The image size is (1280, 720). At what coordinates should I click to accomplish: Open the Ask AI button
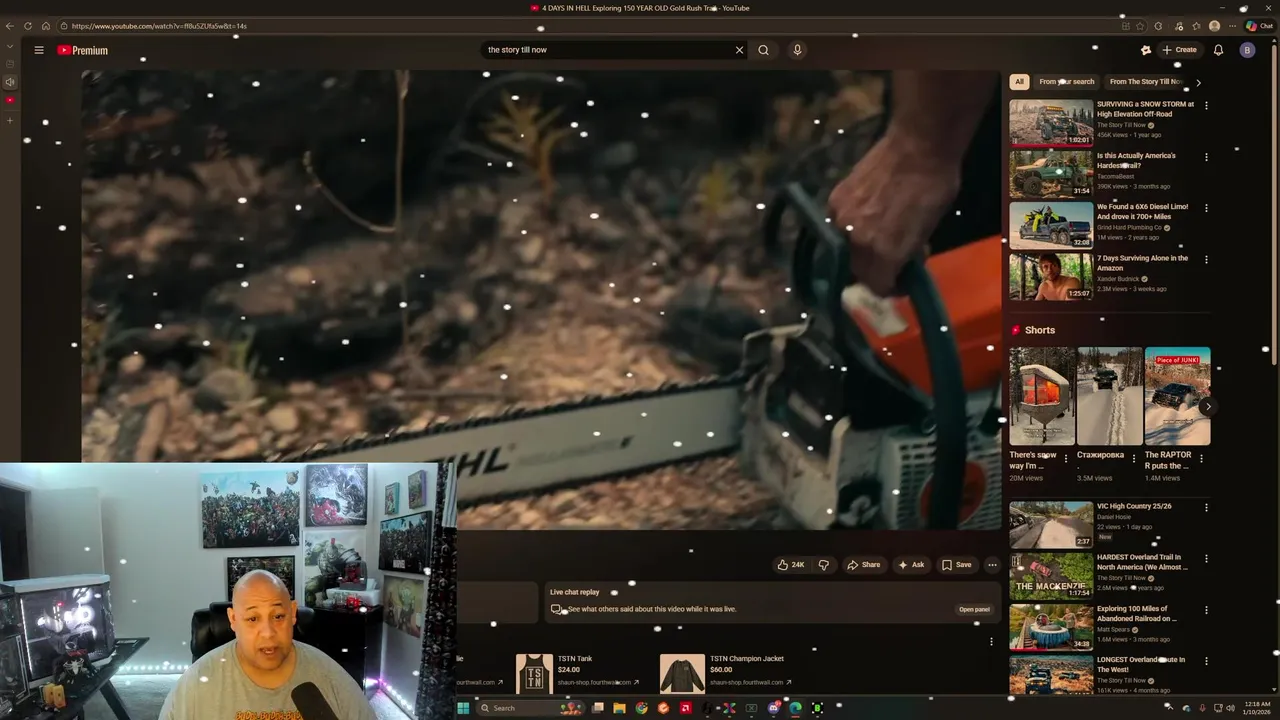pyautogui.click(x=911, y=565)
